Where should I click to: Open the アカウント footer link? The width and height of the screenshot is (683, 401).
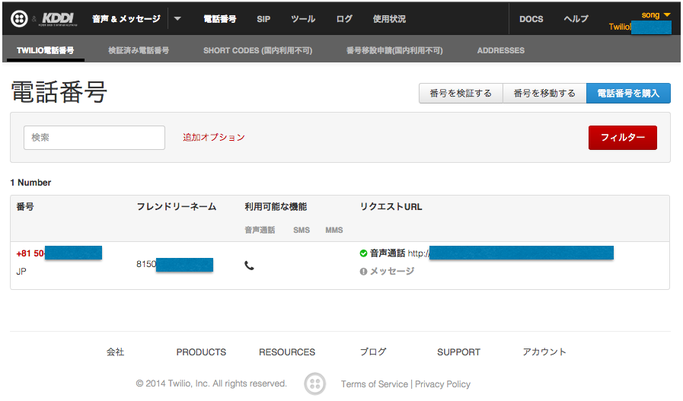click(544, 352)
